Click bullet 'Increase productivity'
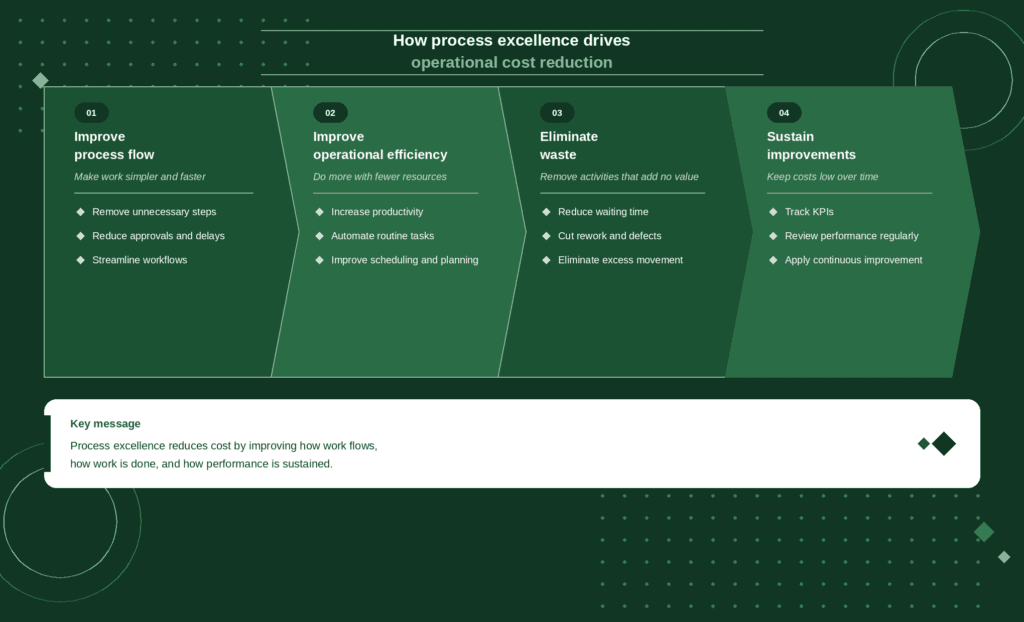The height and width of the screenshot is (622, 1024). tap(377, 212)
